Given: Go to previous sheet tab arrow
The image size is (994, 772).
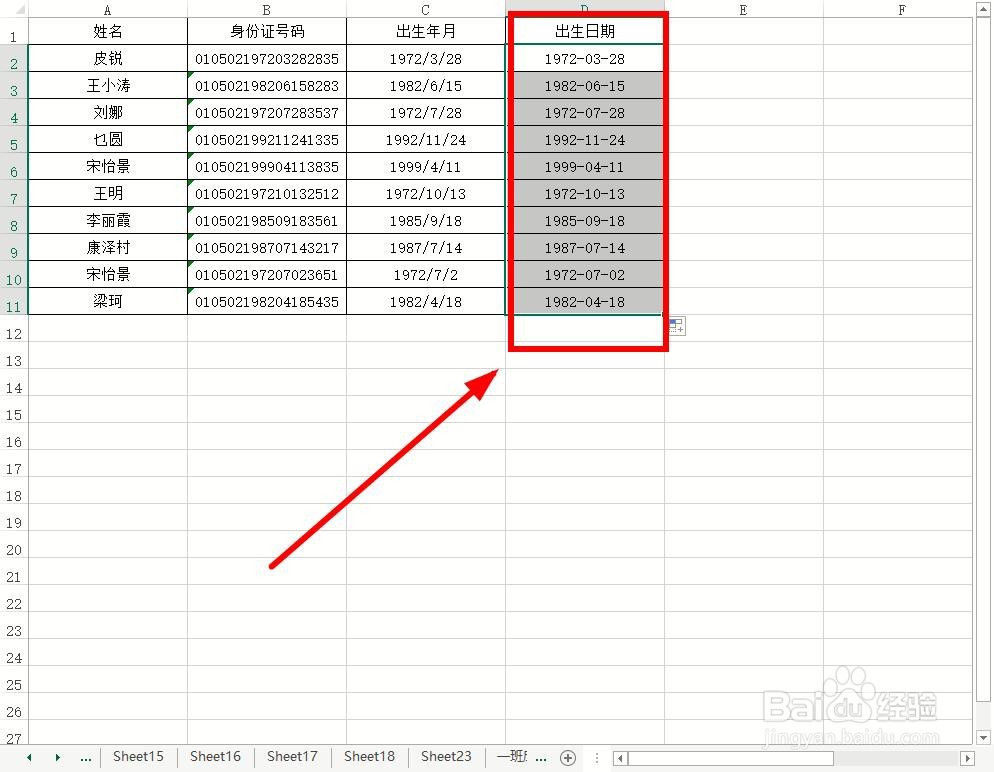Looking at the screenshot, I should tap(29, 757).
